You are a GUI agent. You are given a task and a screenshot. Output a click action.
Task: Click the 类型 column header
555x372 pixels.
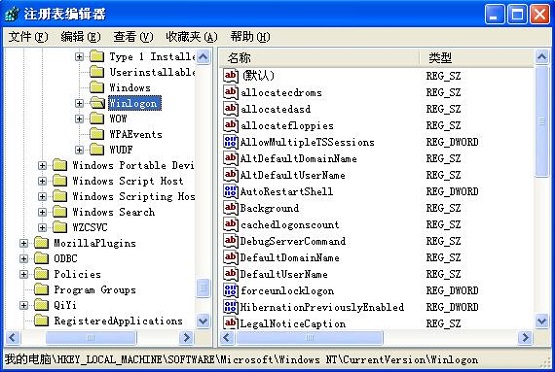pos(476,58)
